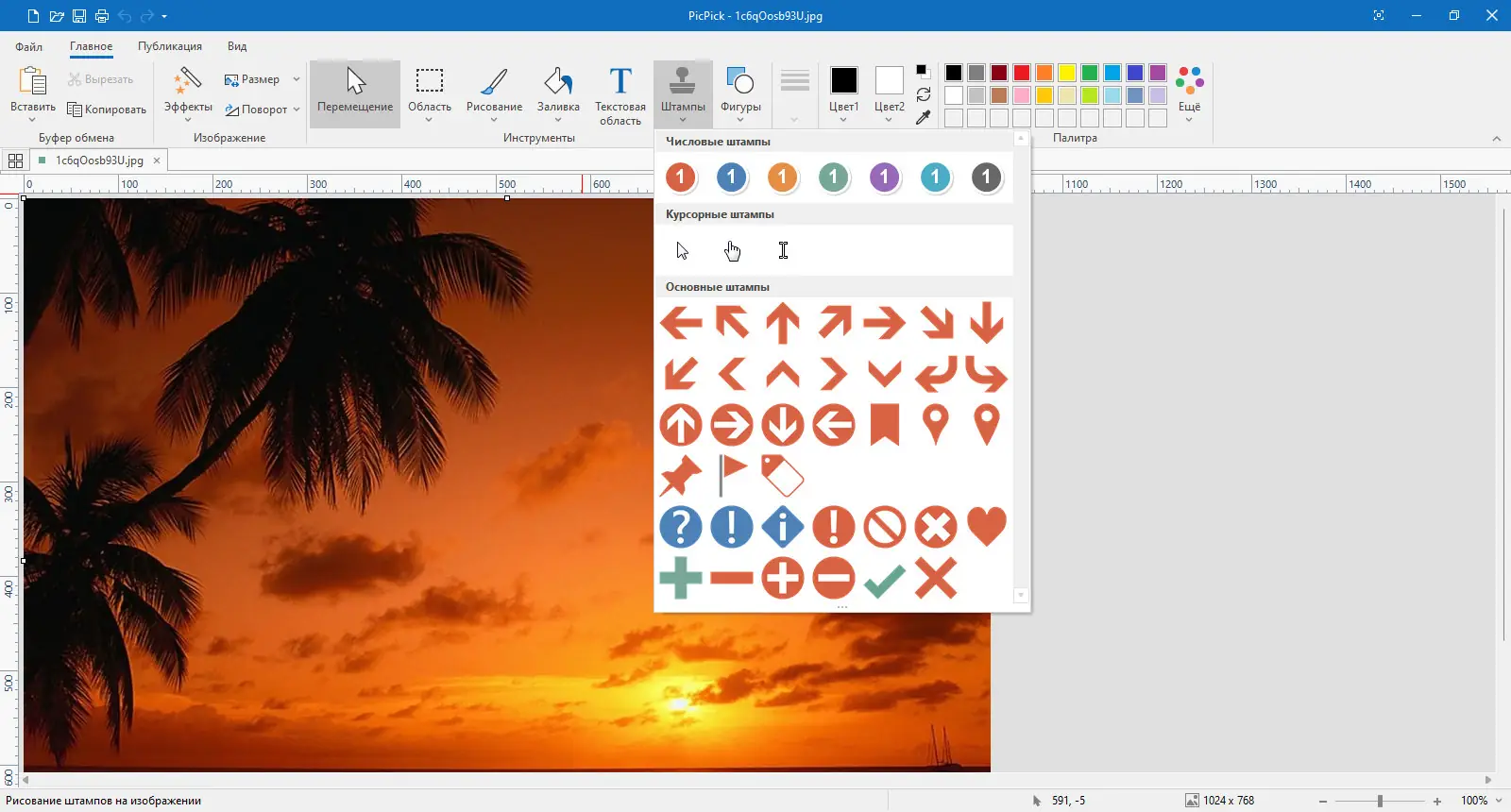This screenshot has width=1511, height=812.
Task: Open the Цвет2 background color
Action: (x=889, y=90)
